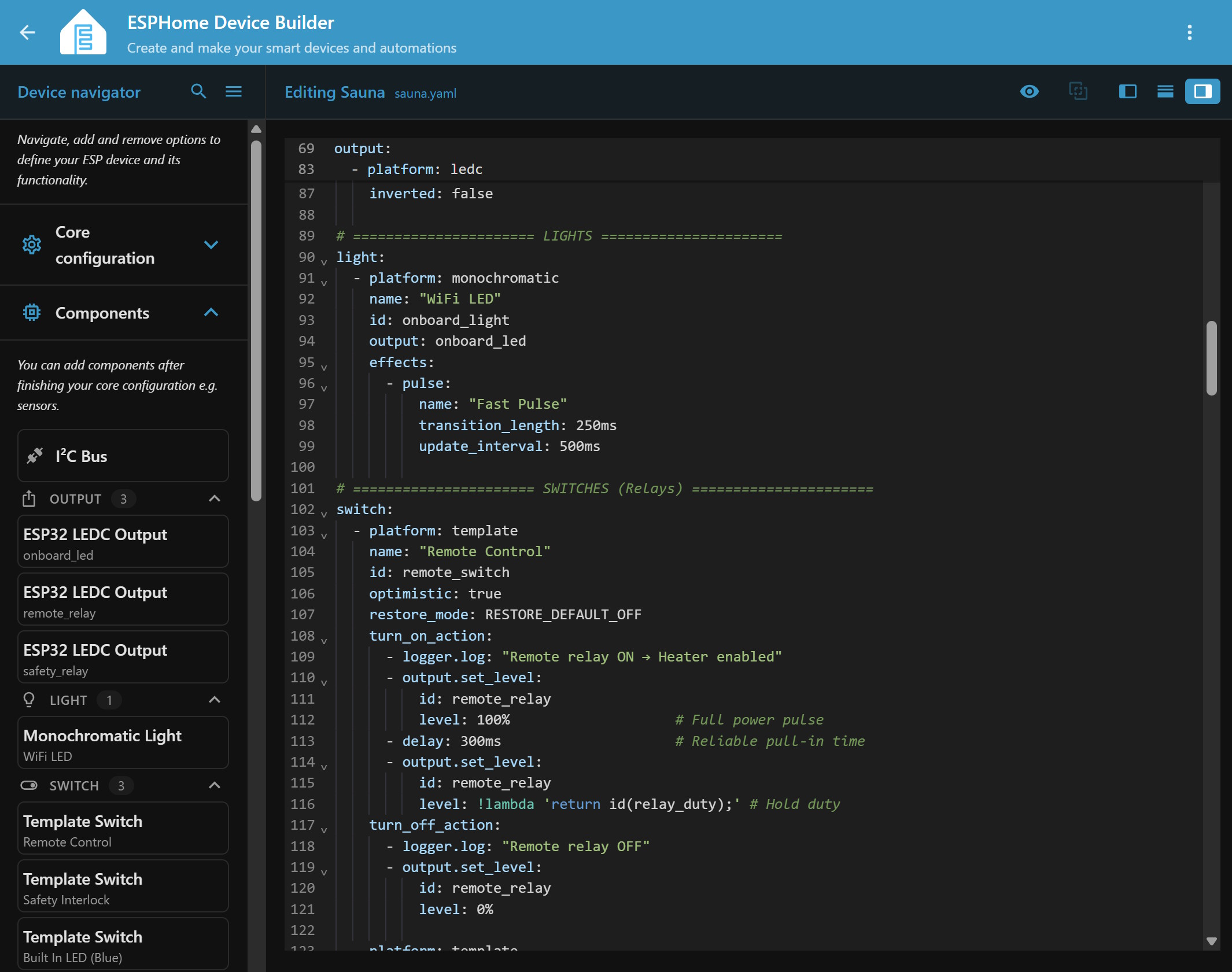Open Template Switch Remote Control
The image size is (1232, 972).
click(123, 829)
